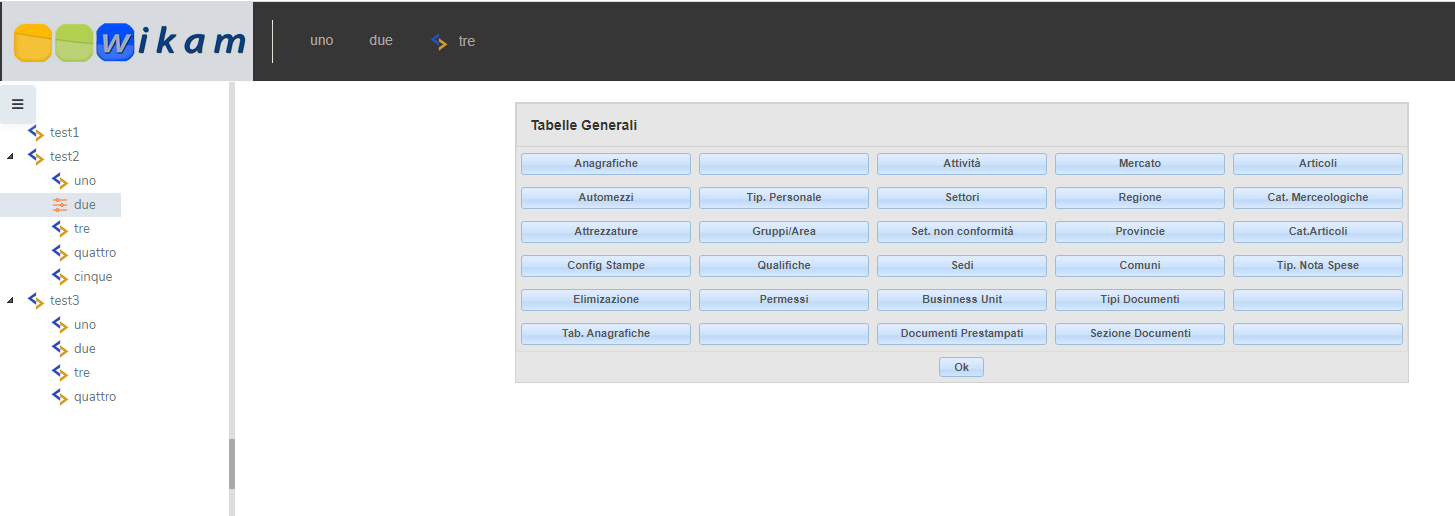Click the Regione button
The image size is (1455, 516).
[1140, 198]
